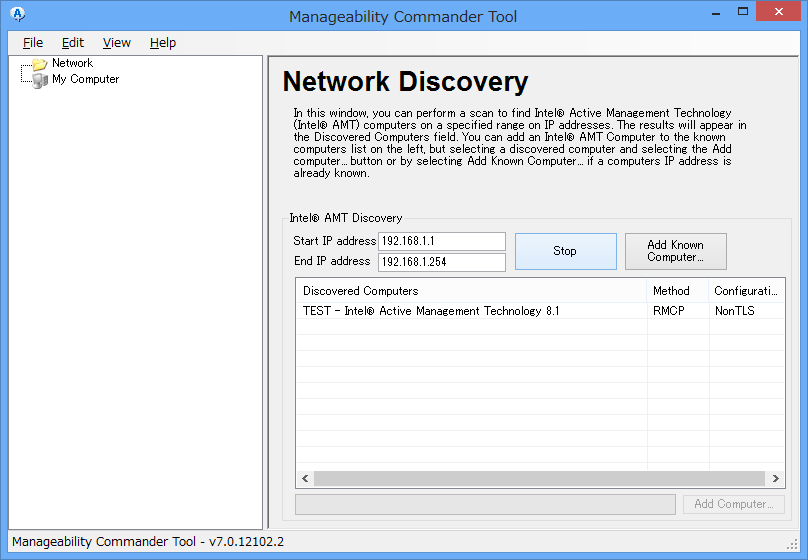Open the Help menu
The height and width of the screenshot is (560, 808).
[x=163, y=43]
